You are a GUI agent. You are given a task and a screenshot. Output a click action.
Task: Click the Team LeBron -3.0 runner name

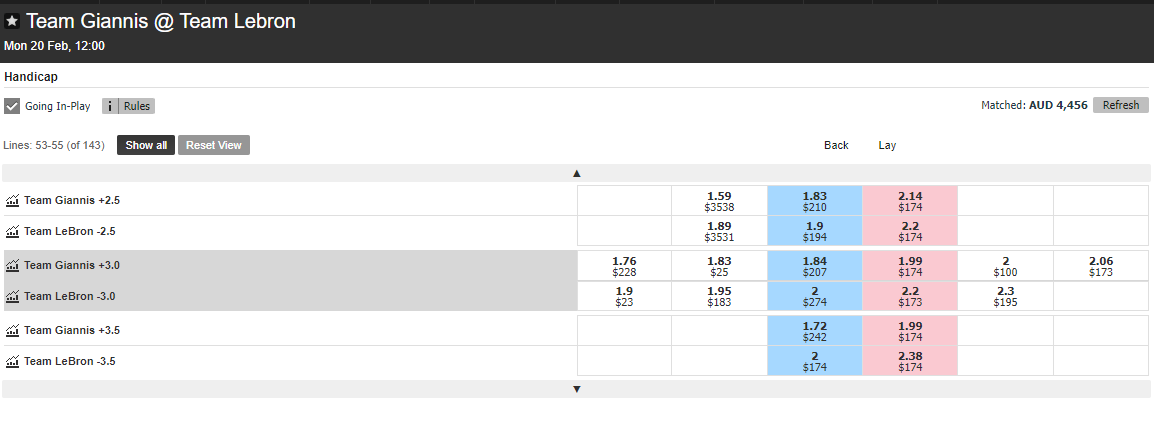click(x=70, y=297)
